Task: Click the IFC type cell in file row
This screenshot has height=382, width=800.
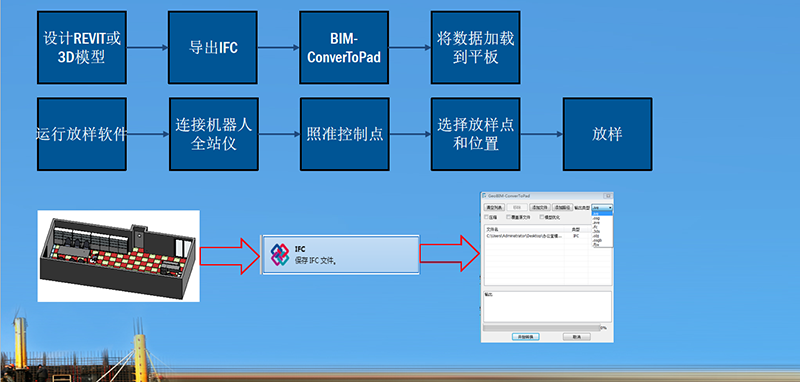Action: [x=576, y=236]
